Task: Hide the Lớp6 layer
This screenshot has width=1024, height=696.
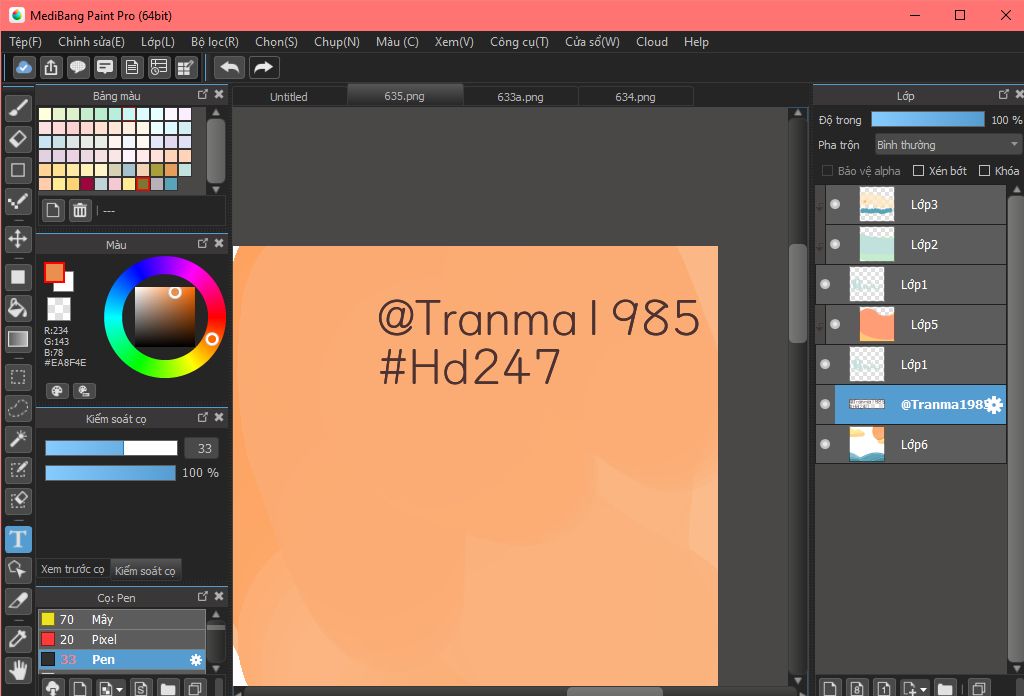Action: coord(825,445)
